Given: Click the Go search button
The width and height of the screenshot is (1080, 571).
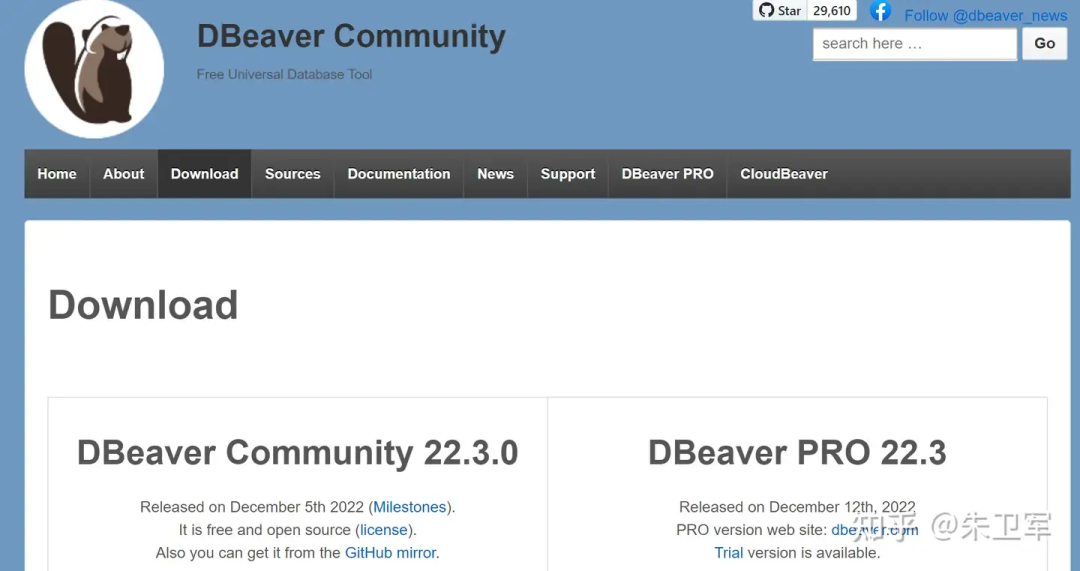Looking at the screenshot, I should coord(1044,43).
